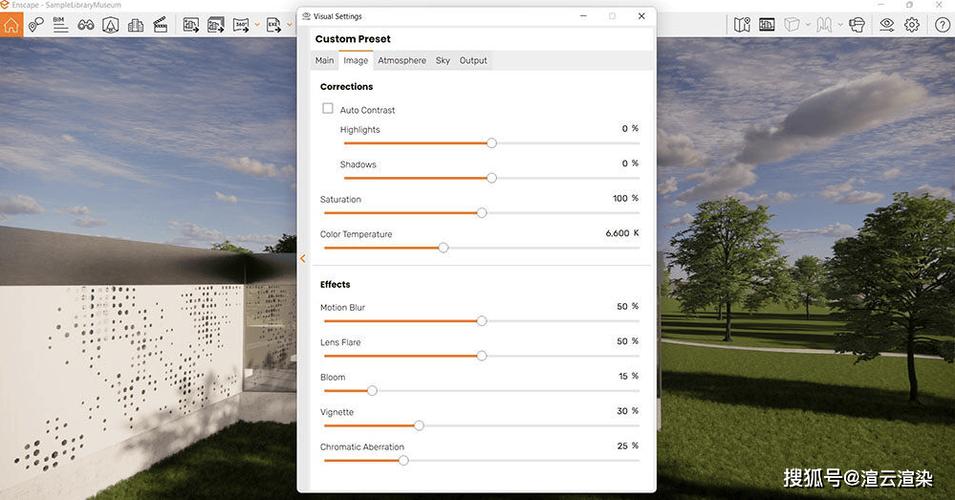
Task: Open the minimap location icon
Action: click(742, 25)
